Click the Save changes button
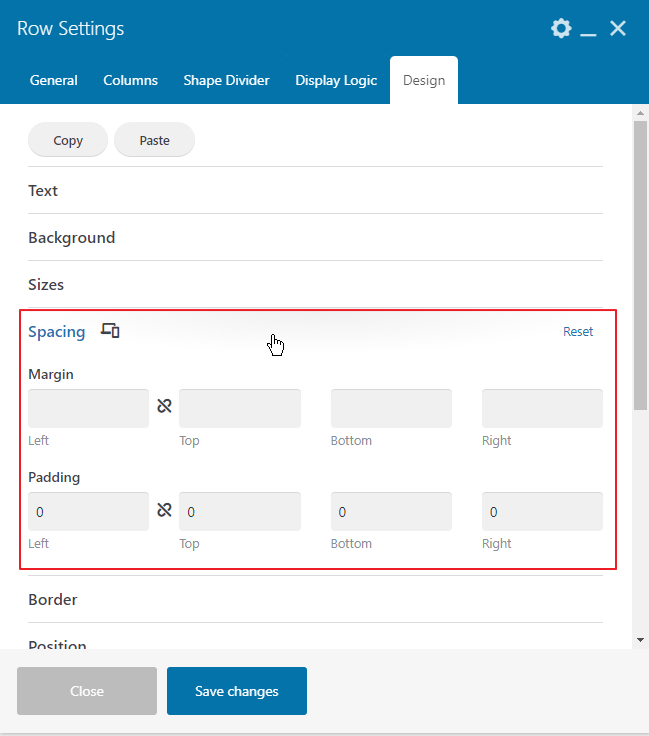This screenshot has height=736, width=649. tap(237, 691)
